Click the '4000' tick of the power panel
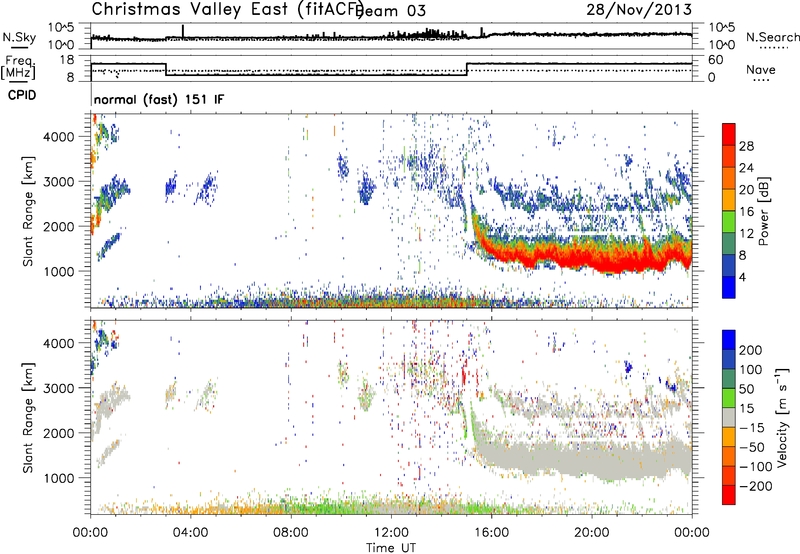 click(59, 137)
